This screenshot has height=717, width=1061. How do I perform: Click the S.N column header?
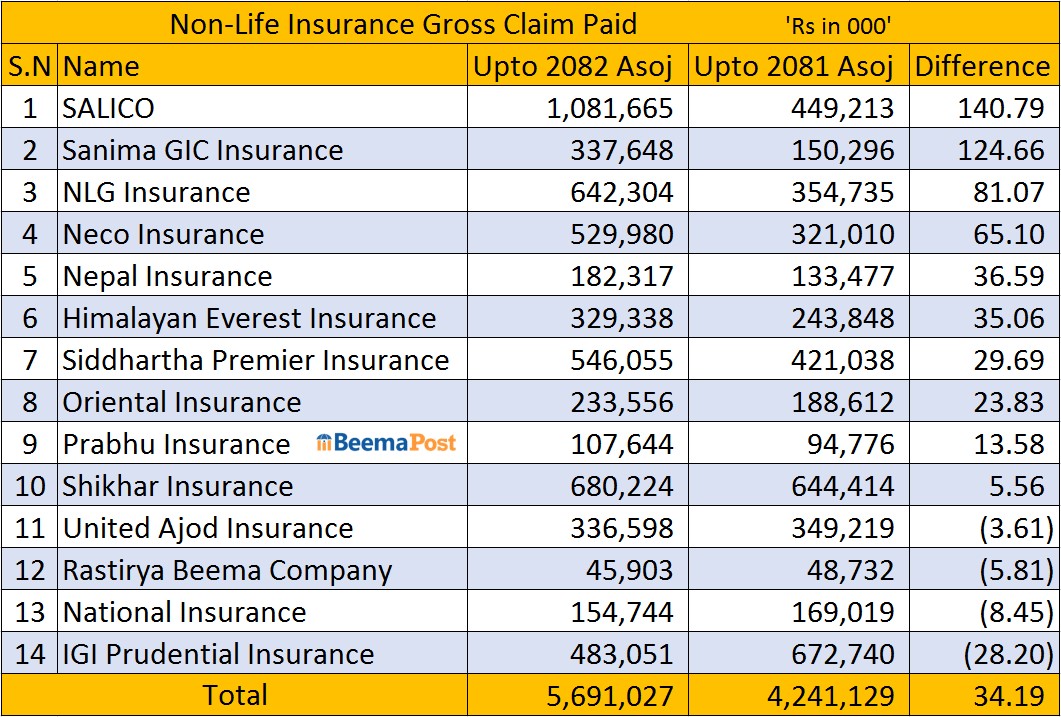click(30, 66)
